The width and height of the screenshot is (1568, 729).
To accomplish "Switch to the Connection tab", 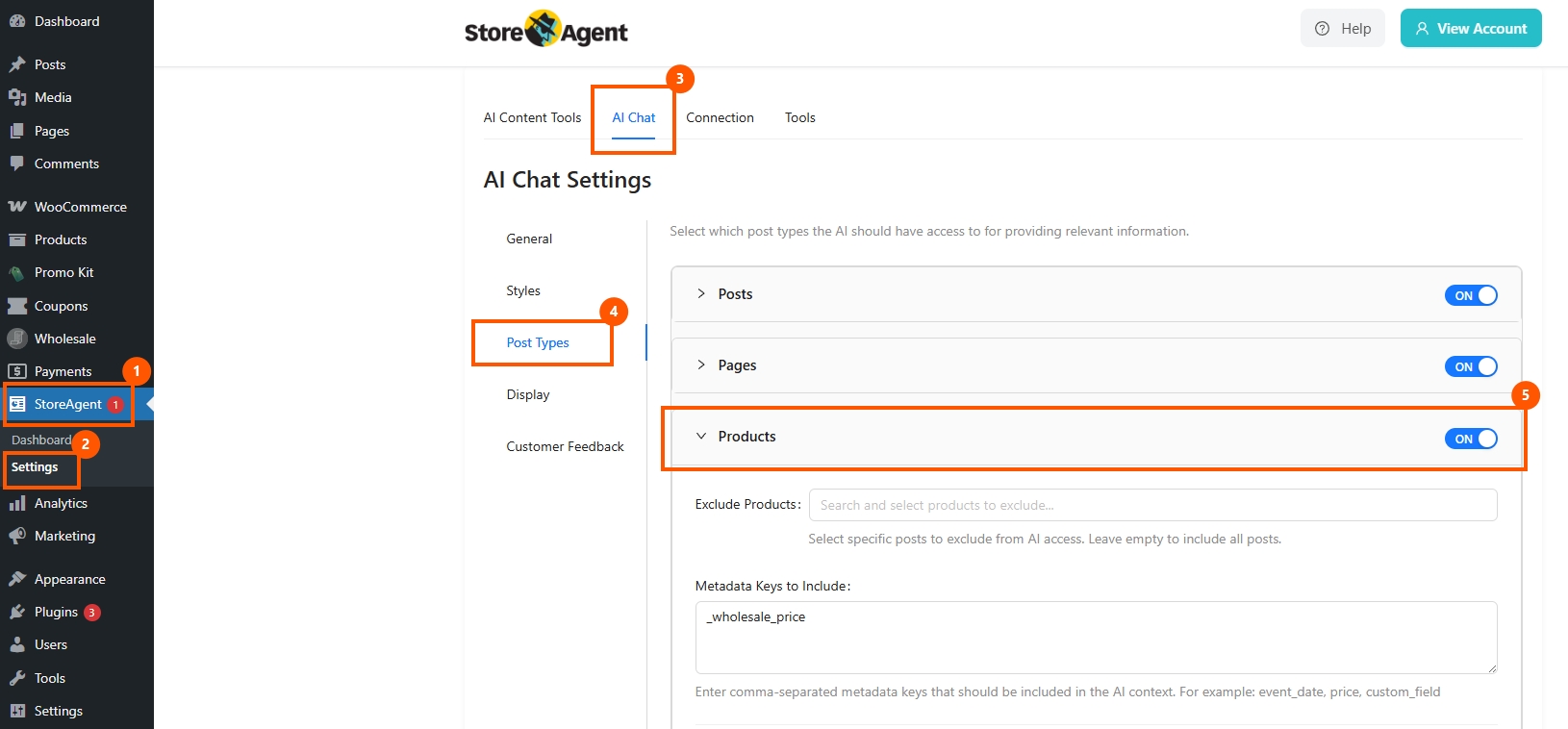I will pos(720,117).
